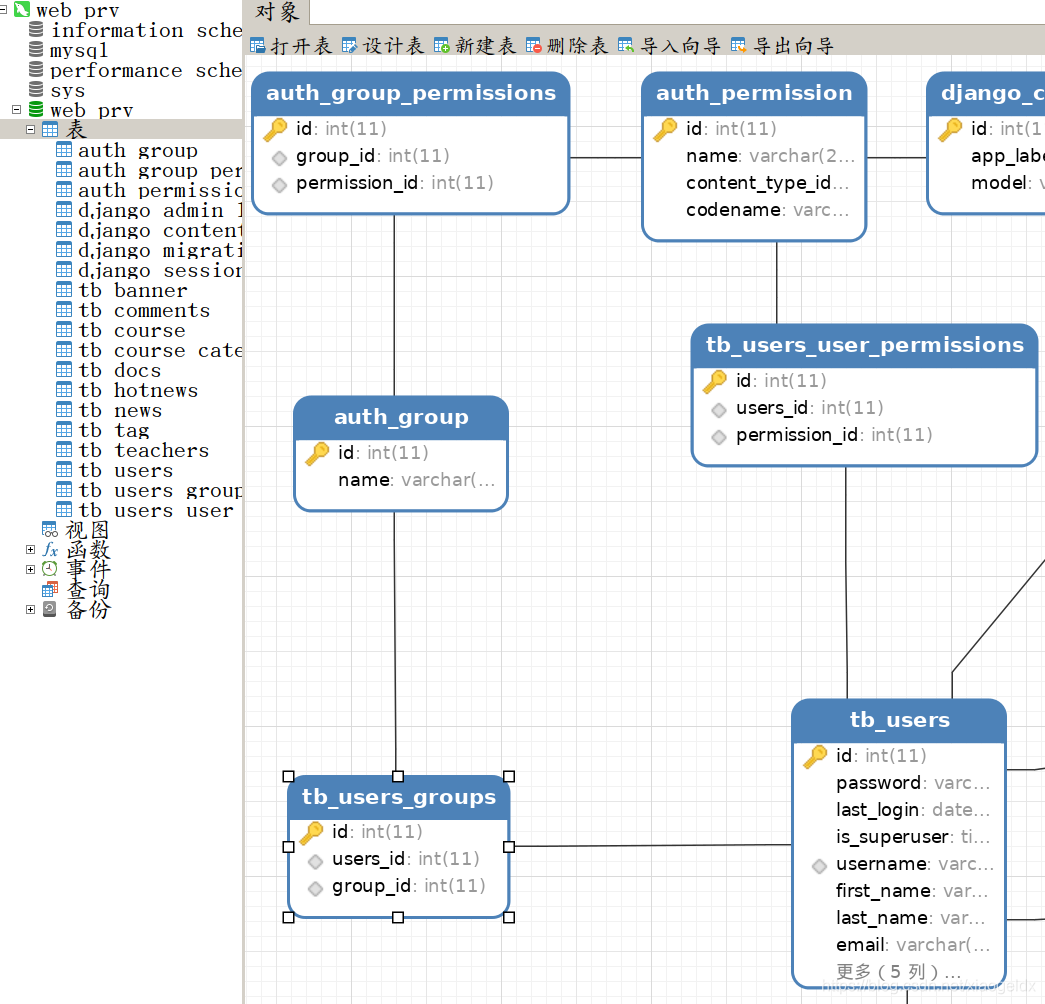Screen dimensions: 1045x1004
Task: Open the 视图 views node
Action: [x=87, y=530]
